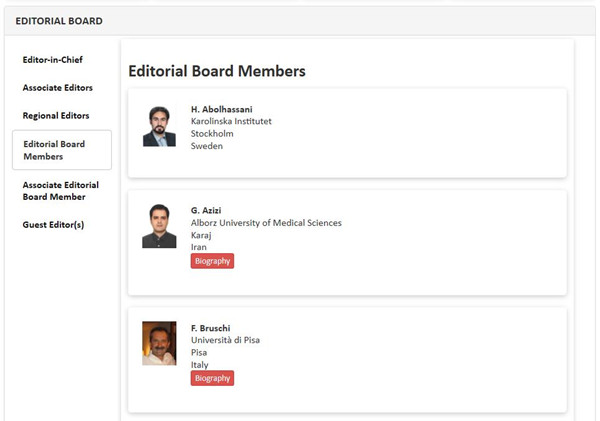The width and height of the screenshot is (600, 421).
Task: Click the Editorial Board Members sidebar tab
Action: (61, 150)
